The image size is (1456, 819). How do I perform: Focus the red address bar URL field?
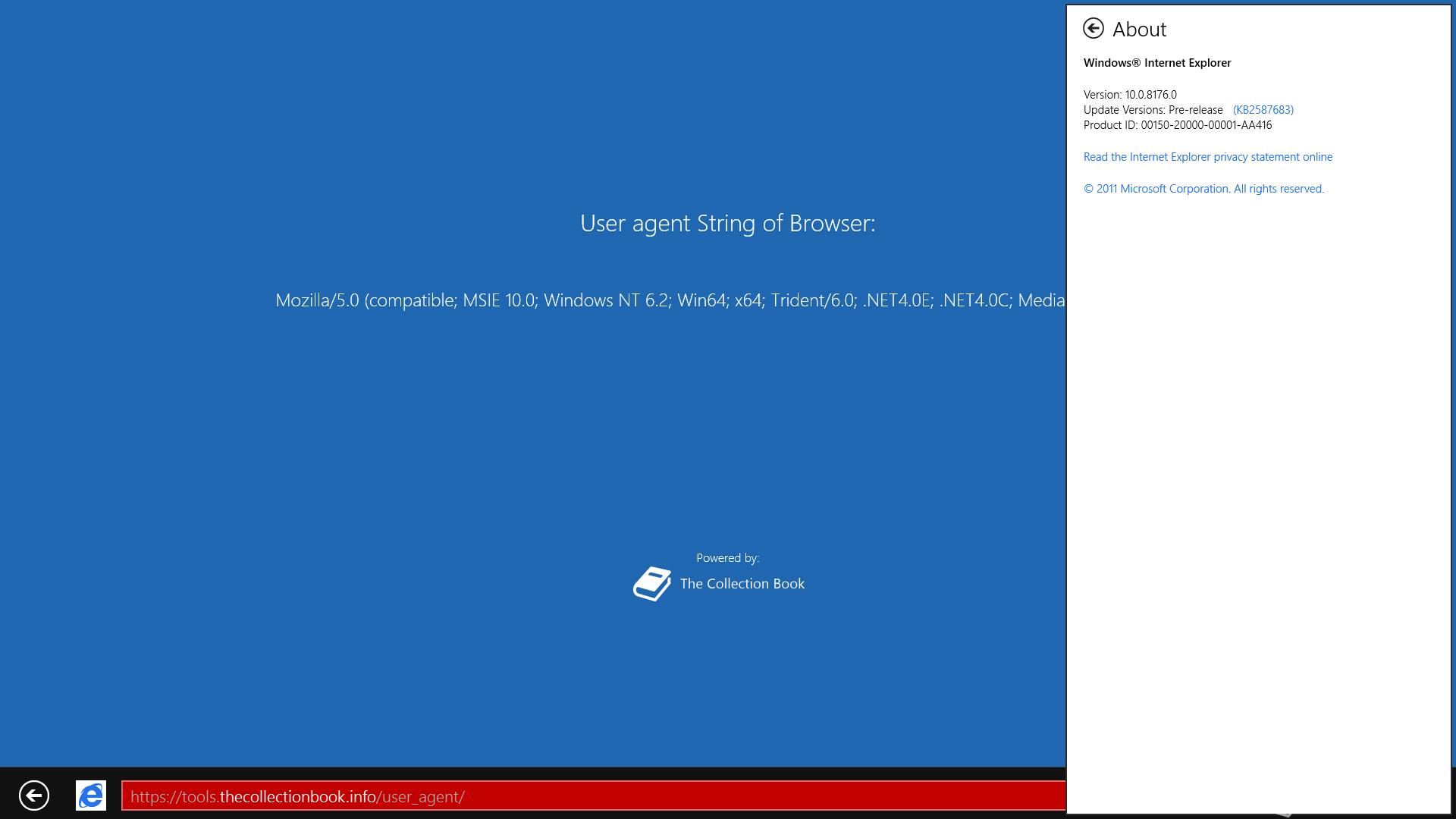point(594,796)
